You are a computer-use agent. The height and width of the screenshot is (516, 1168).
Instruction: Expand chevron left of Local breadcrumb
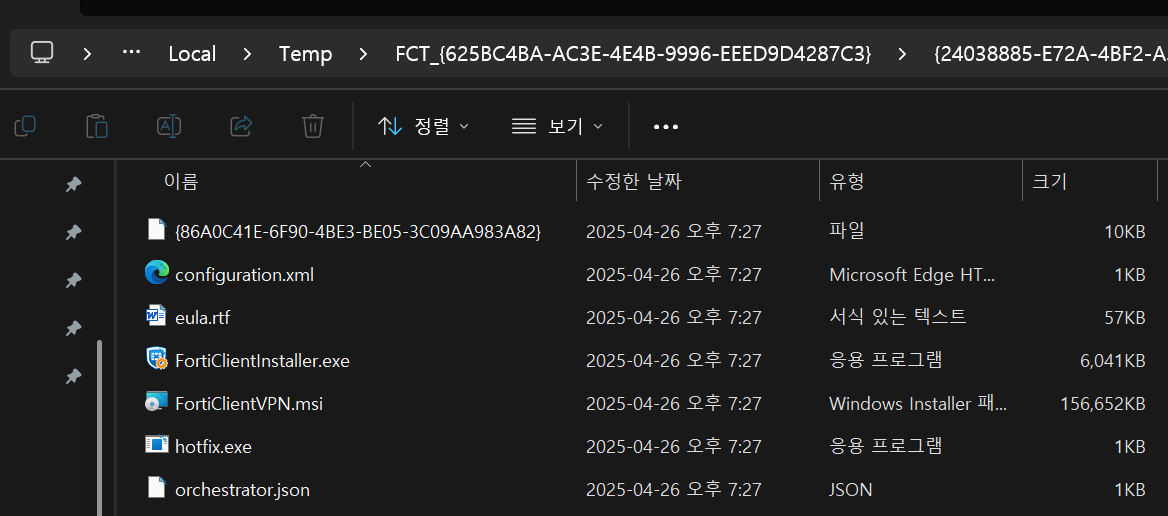point(88,54)
